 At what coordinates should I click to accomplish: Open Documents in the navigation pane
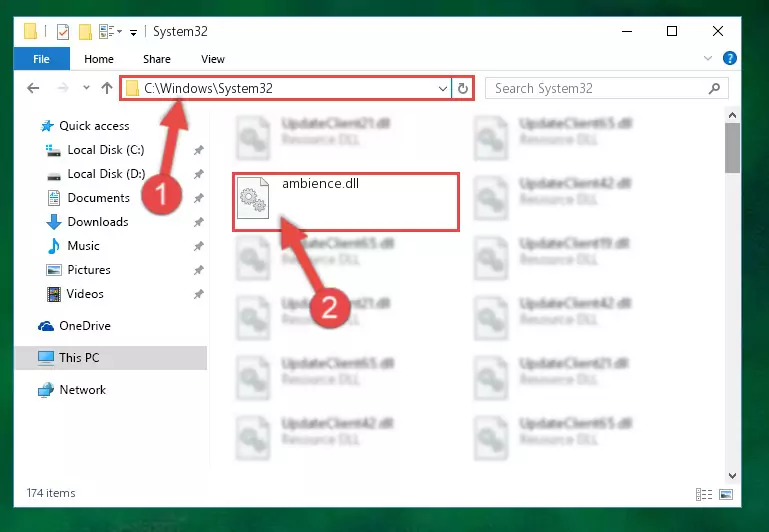pos(99,198)
